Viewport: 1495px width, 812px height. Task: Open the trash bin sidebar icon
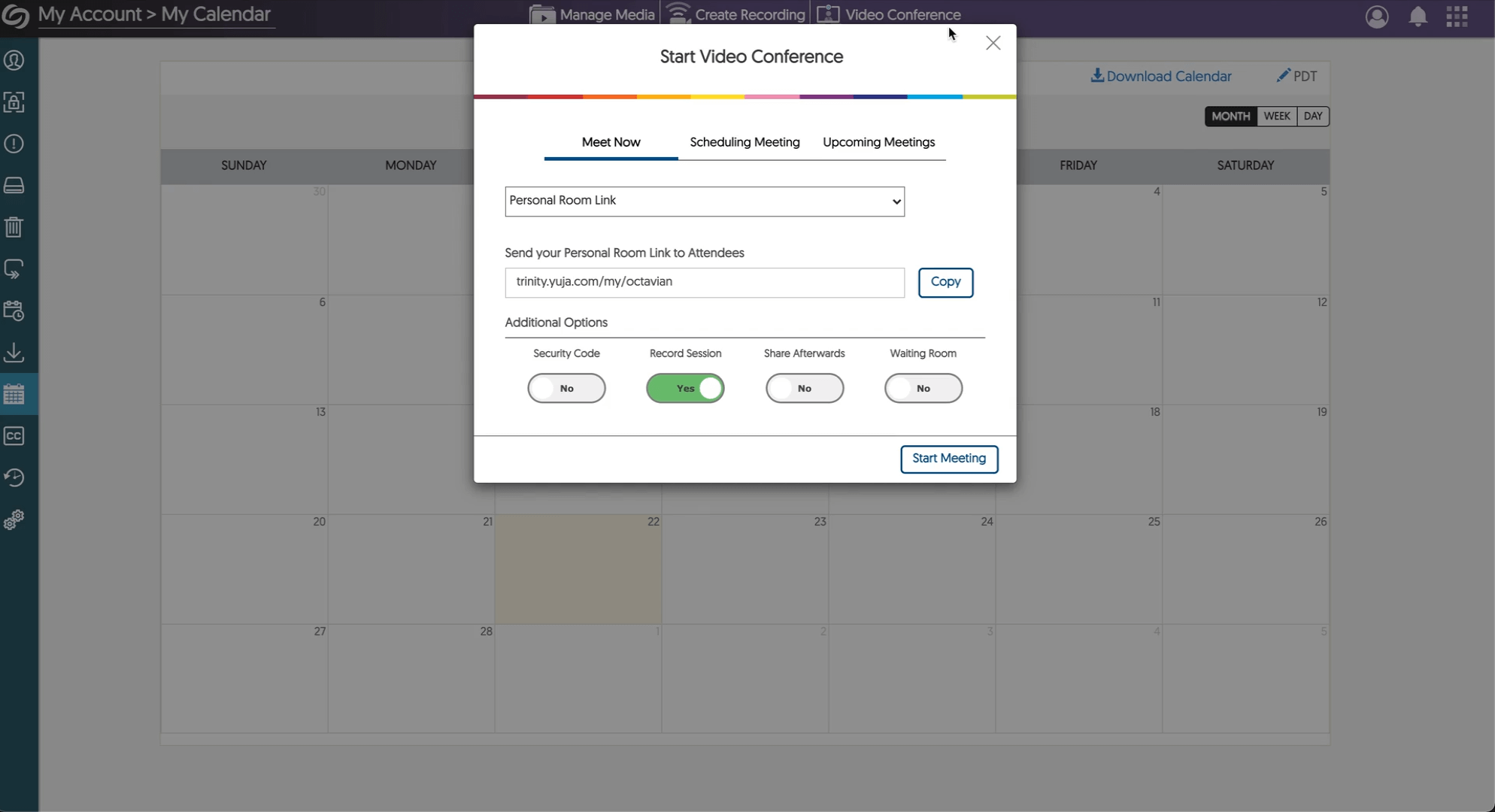(14, 227)
